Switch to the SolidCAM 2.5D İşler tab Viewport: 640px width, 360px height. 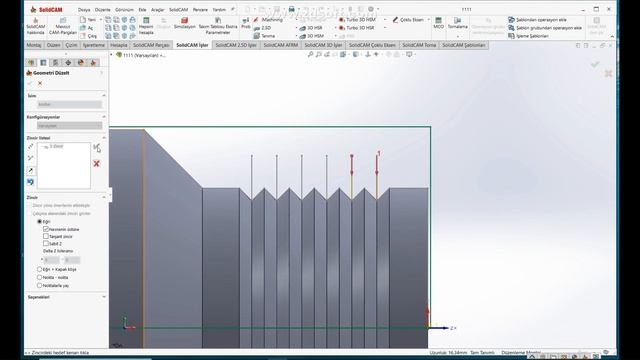click(x=236, y=45)
